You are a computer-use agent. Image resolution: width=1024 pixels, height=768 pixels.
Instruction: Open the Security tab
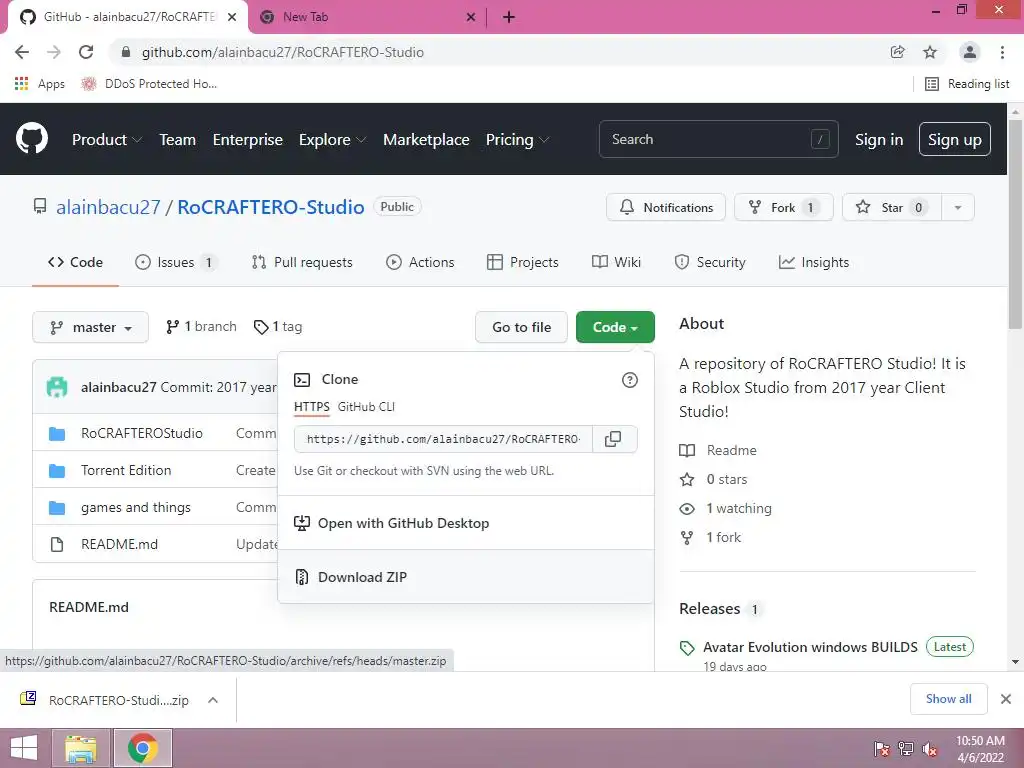pyautogui.click(x=710, y=263)
